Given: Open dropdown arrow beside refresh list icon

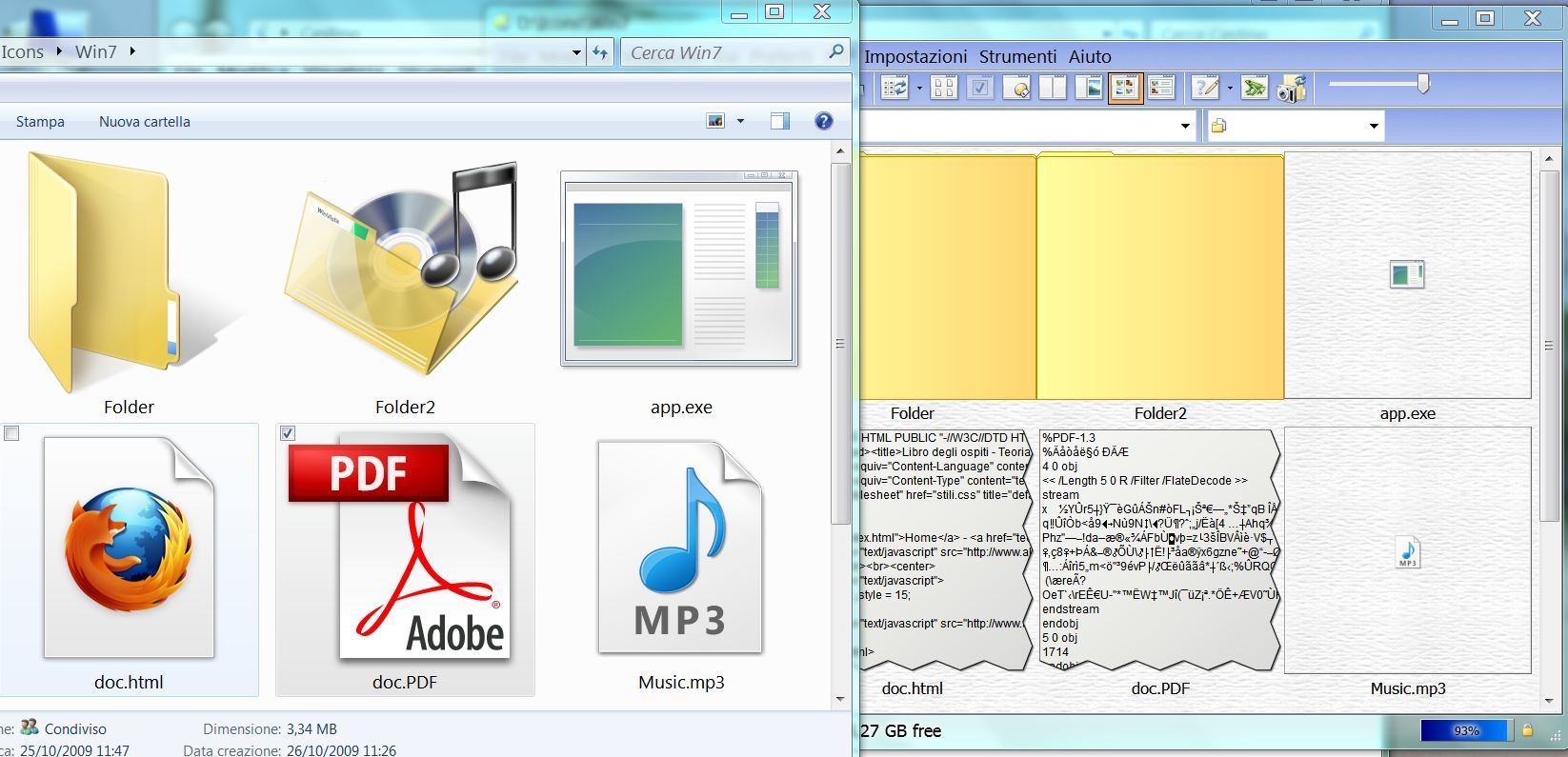Looking at the screenshot, I should (x=919, y=89).
